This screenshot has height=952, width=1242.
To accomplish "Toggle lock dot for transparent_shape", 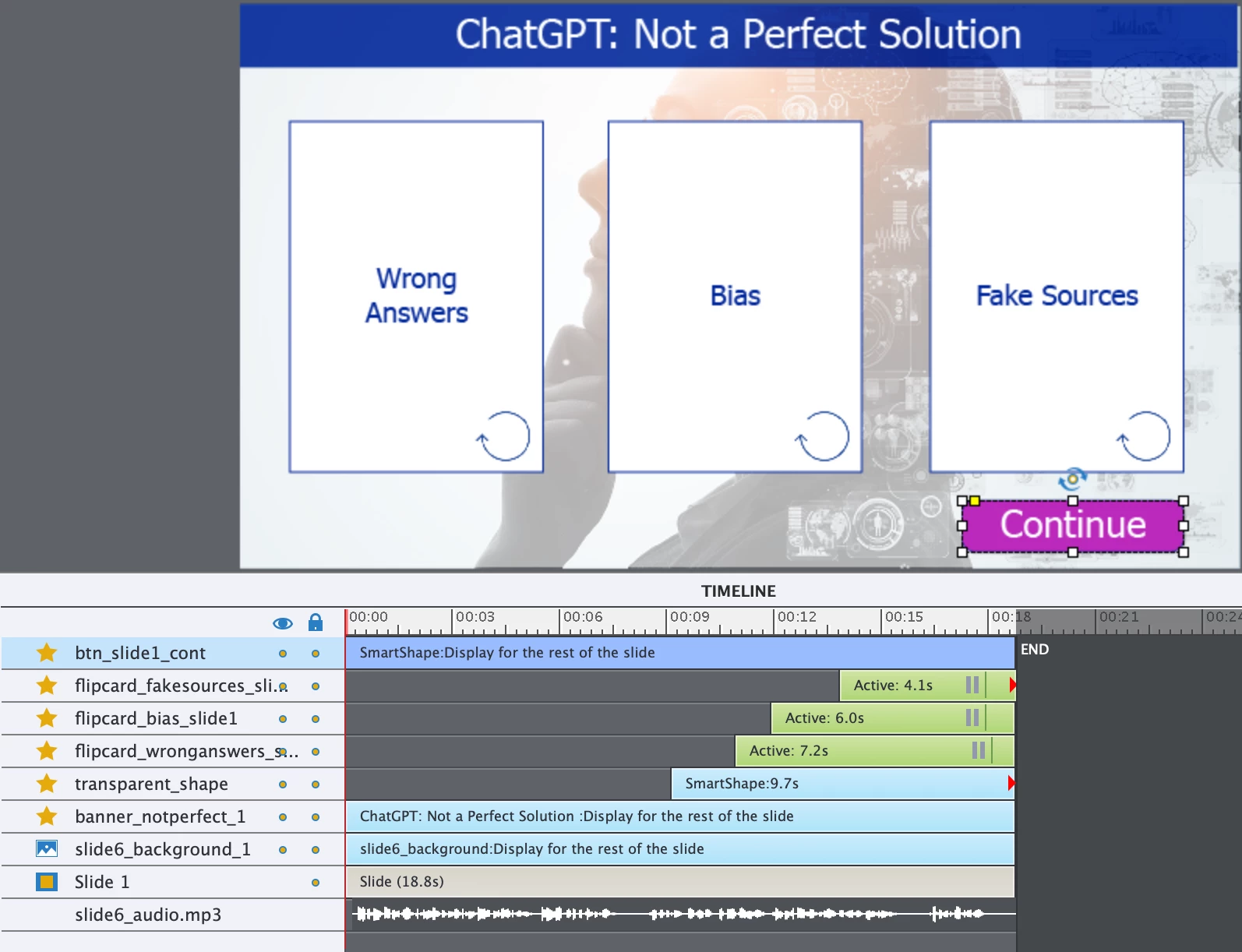I will pyautogui.click(x=316, y=785).
